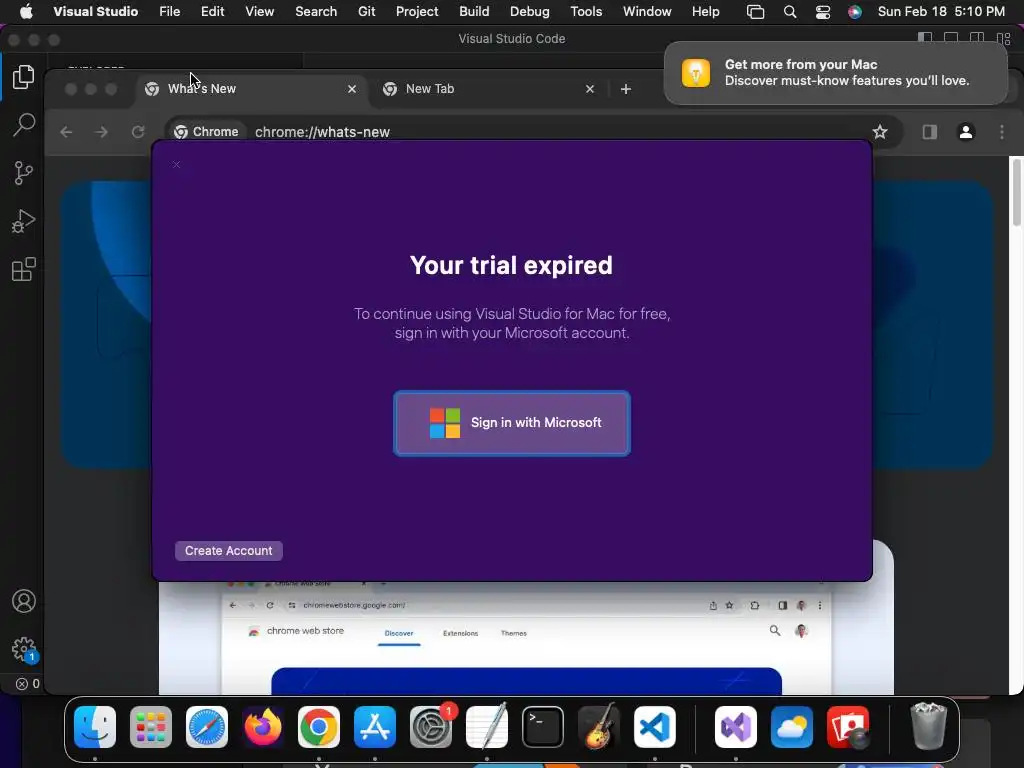
Task: Dismiss the trial expired dialog with X
Action: 176,165
